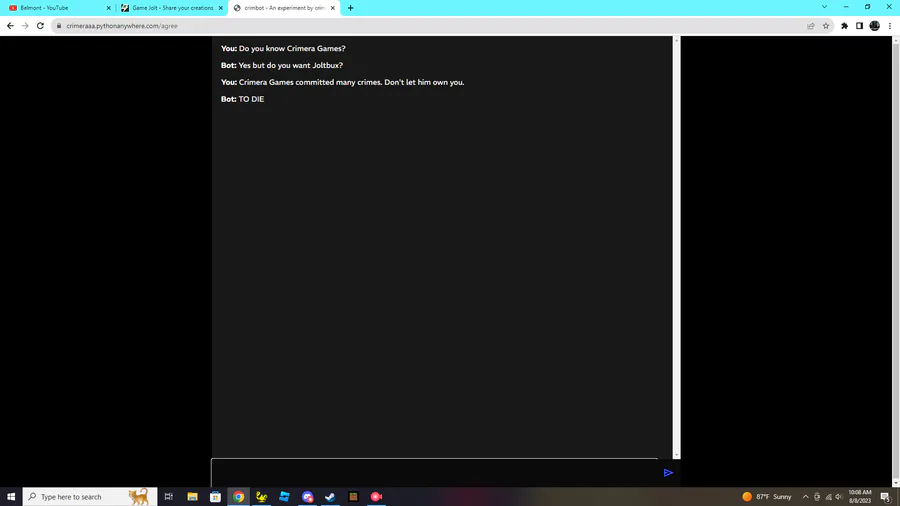Open the network status icon

828,497
